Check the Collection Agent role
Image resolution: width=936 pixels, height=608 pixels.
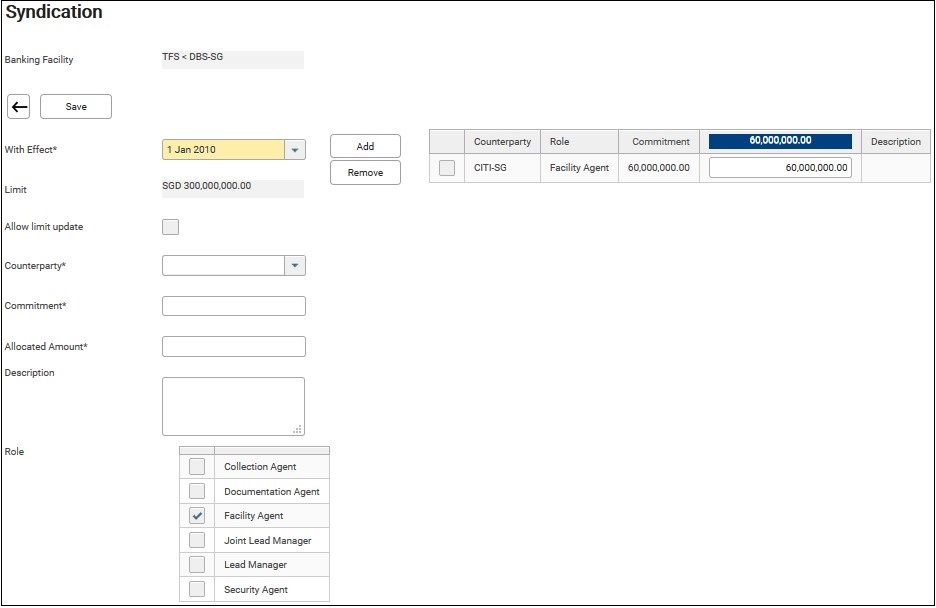point(197,467)
